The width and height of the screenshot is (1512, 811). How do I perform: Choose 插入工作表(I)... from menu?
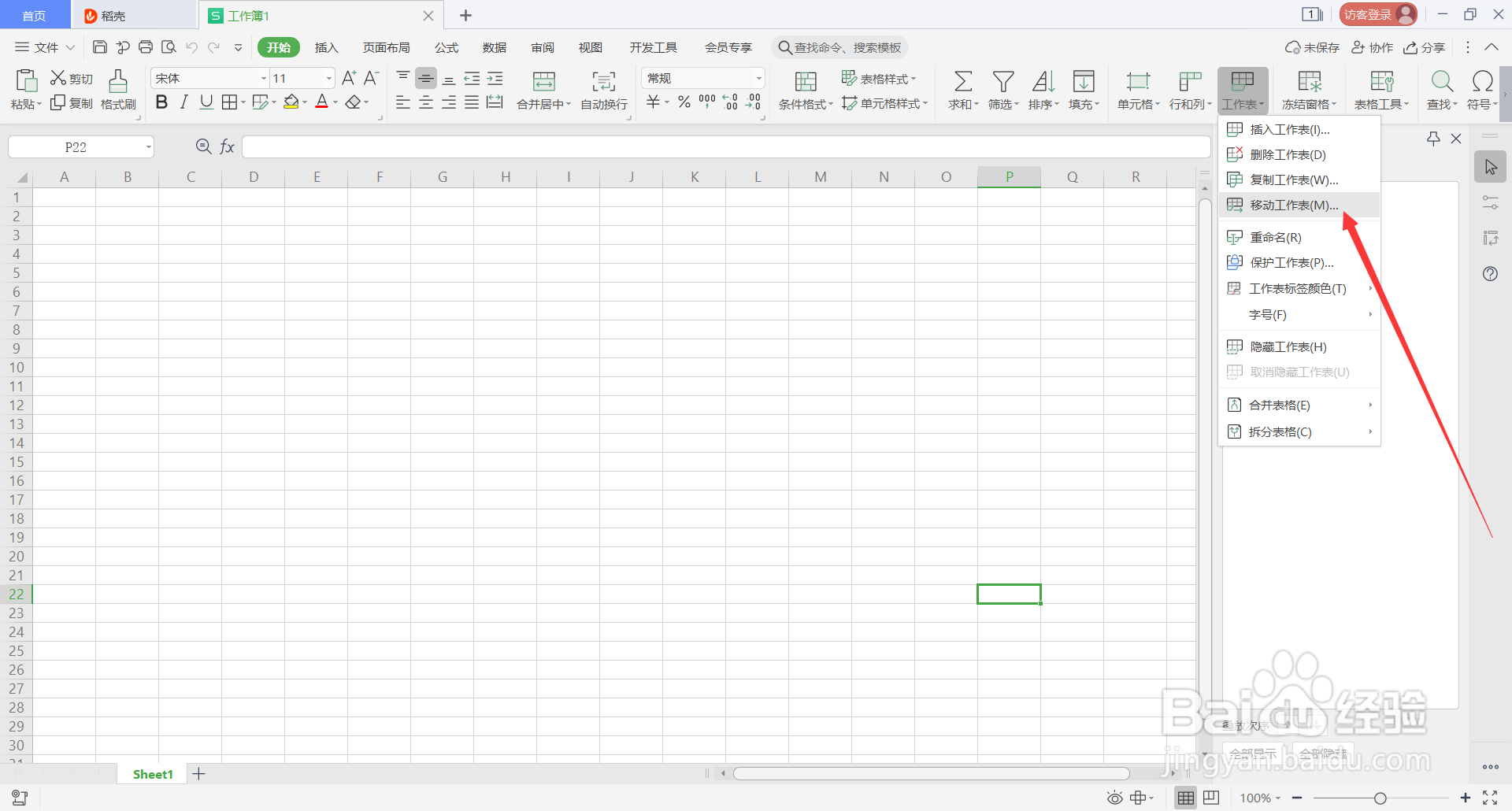pyautogui.click(x=1299, y=129)
